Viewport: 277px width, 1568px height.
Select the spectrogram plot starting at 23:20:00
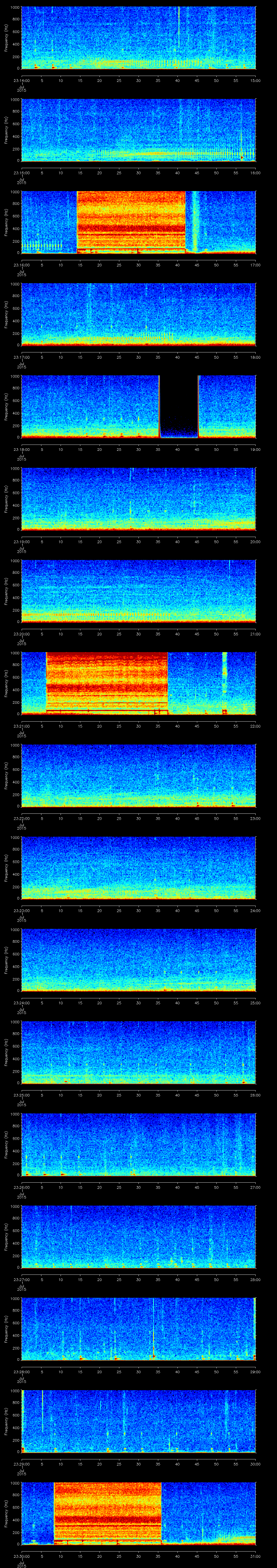[x=139, y=591]
